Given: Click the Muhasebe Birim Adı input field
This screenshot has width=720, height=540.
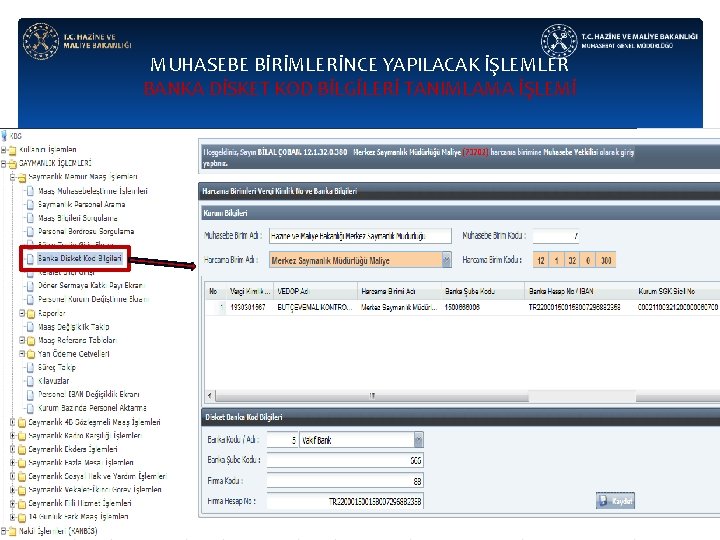Looking at the screenshot, I should (360, 236).
